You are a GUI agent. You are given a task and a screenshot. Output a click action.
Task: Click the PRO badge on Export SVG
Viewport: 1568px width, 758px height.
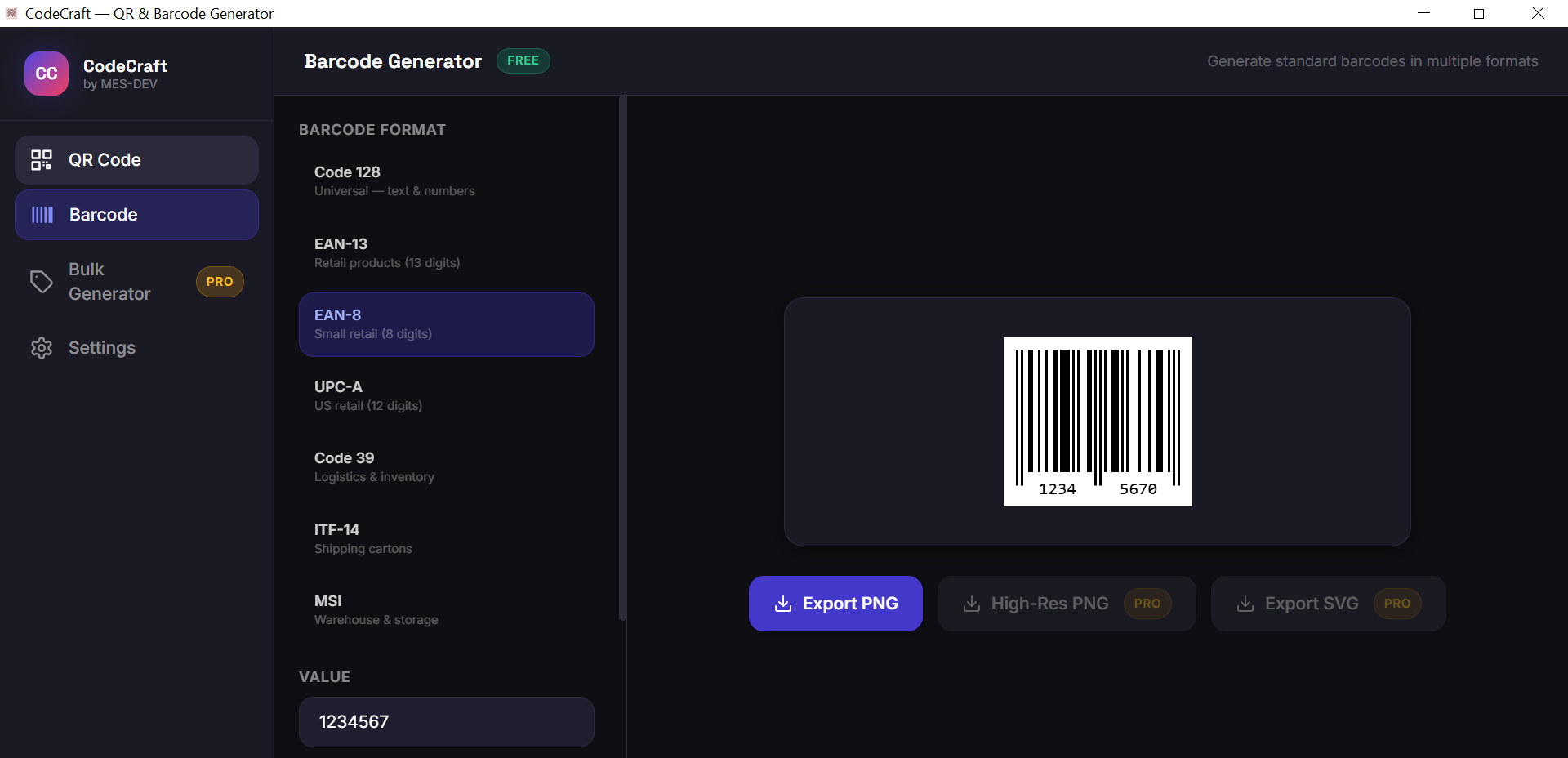tap(1397, 604)
